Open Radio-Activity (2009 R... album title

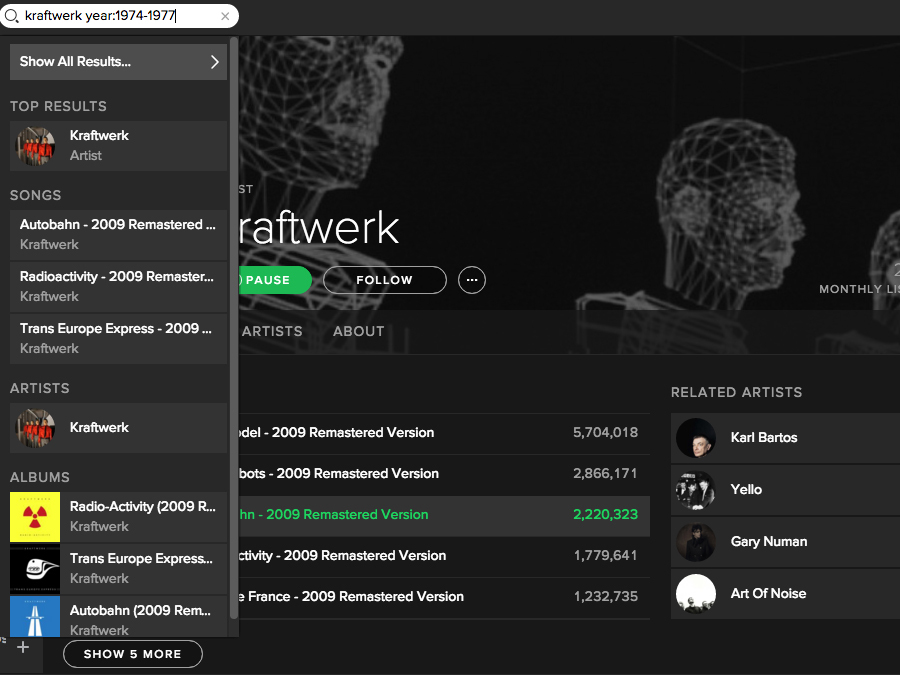(143, 506)
